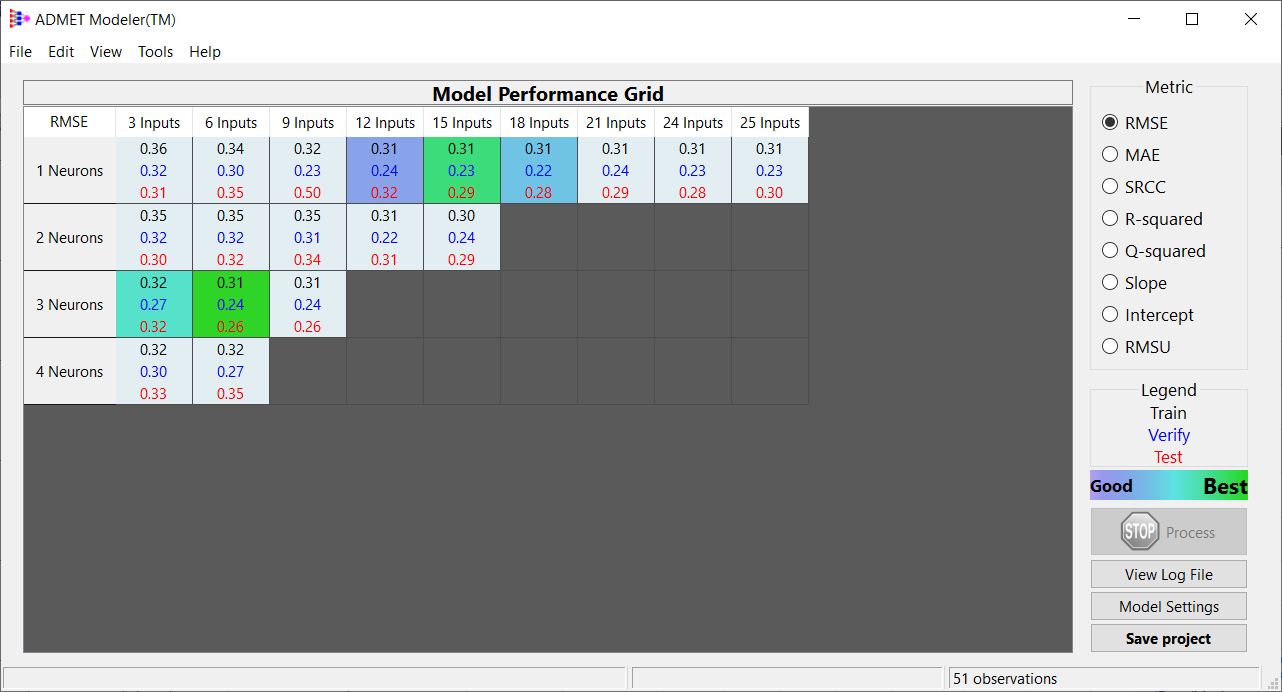1282x692 pixels.
Task: Click the STOP sign icon beside Process
Action: (1140, 532)
